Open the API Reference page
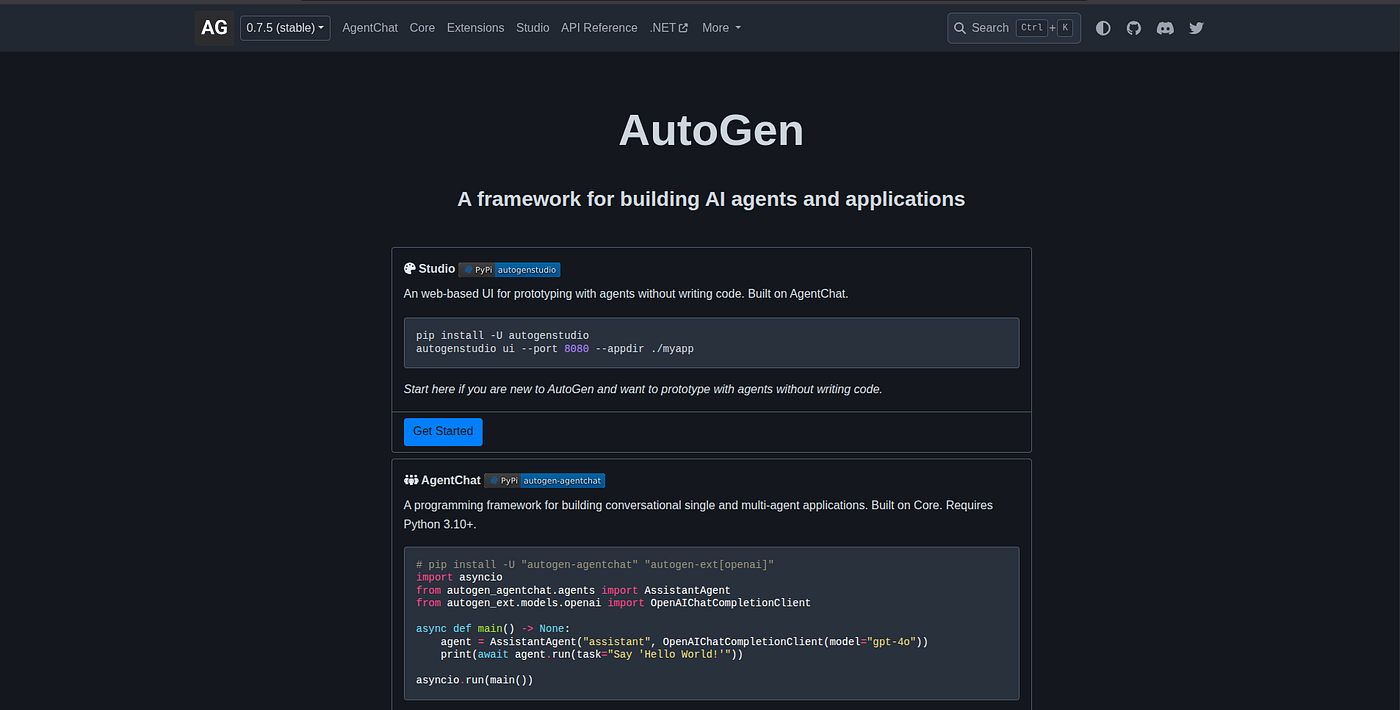Viewport: 1400px width, 710px height. 599,28
